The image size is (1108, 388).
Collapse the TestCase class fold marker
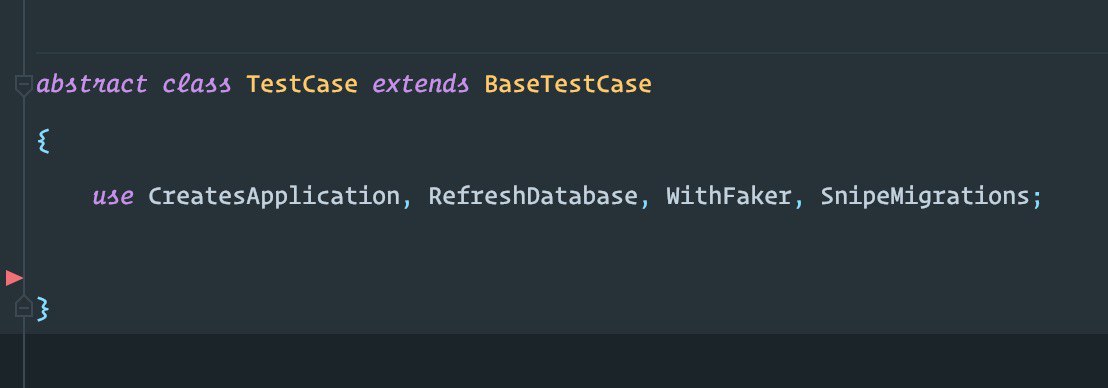coord(23,86)
